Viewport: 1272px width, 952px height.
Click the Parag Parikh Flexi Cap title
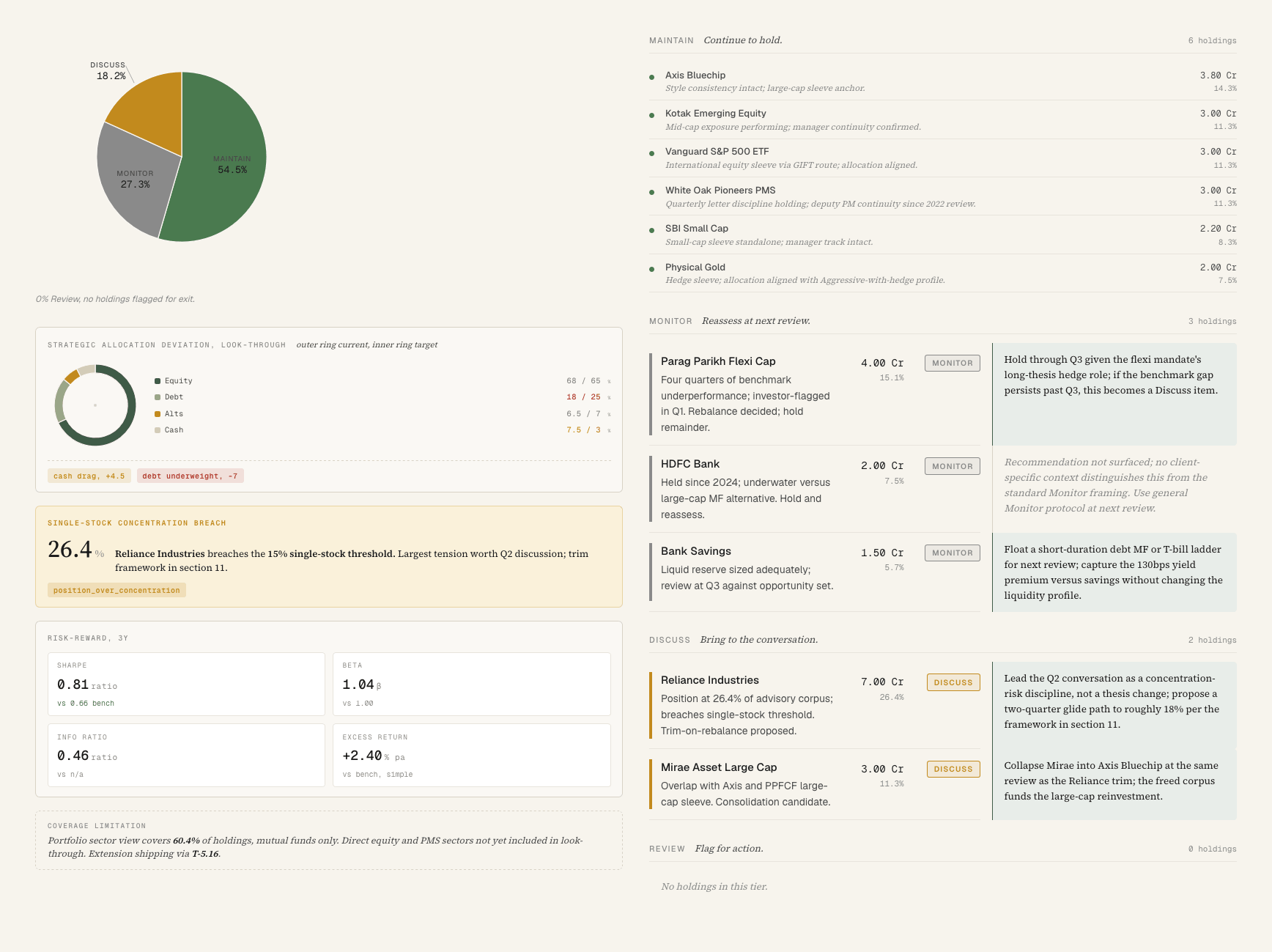click(718, 361)
